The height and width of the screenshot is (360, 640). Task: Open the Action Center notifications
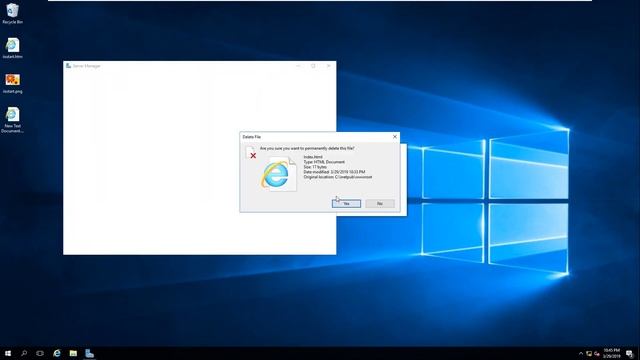point(630,353)
